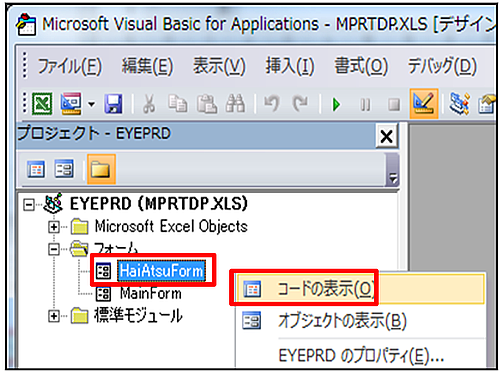This screenshot has height=371, width=500.
Task: Open the ファイル(F) menu
Action: click(69, 65)
